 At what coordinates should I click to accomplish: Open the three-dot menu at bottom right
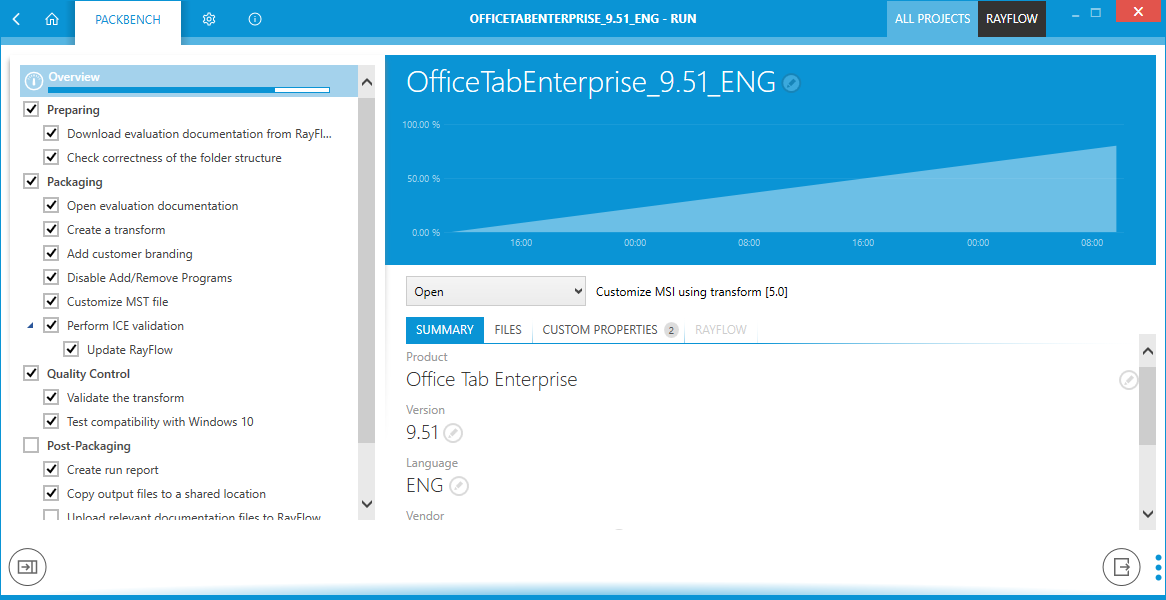[1158, 567]
